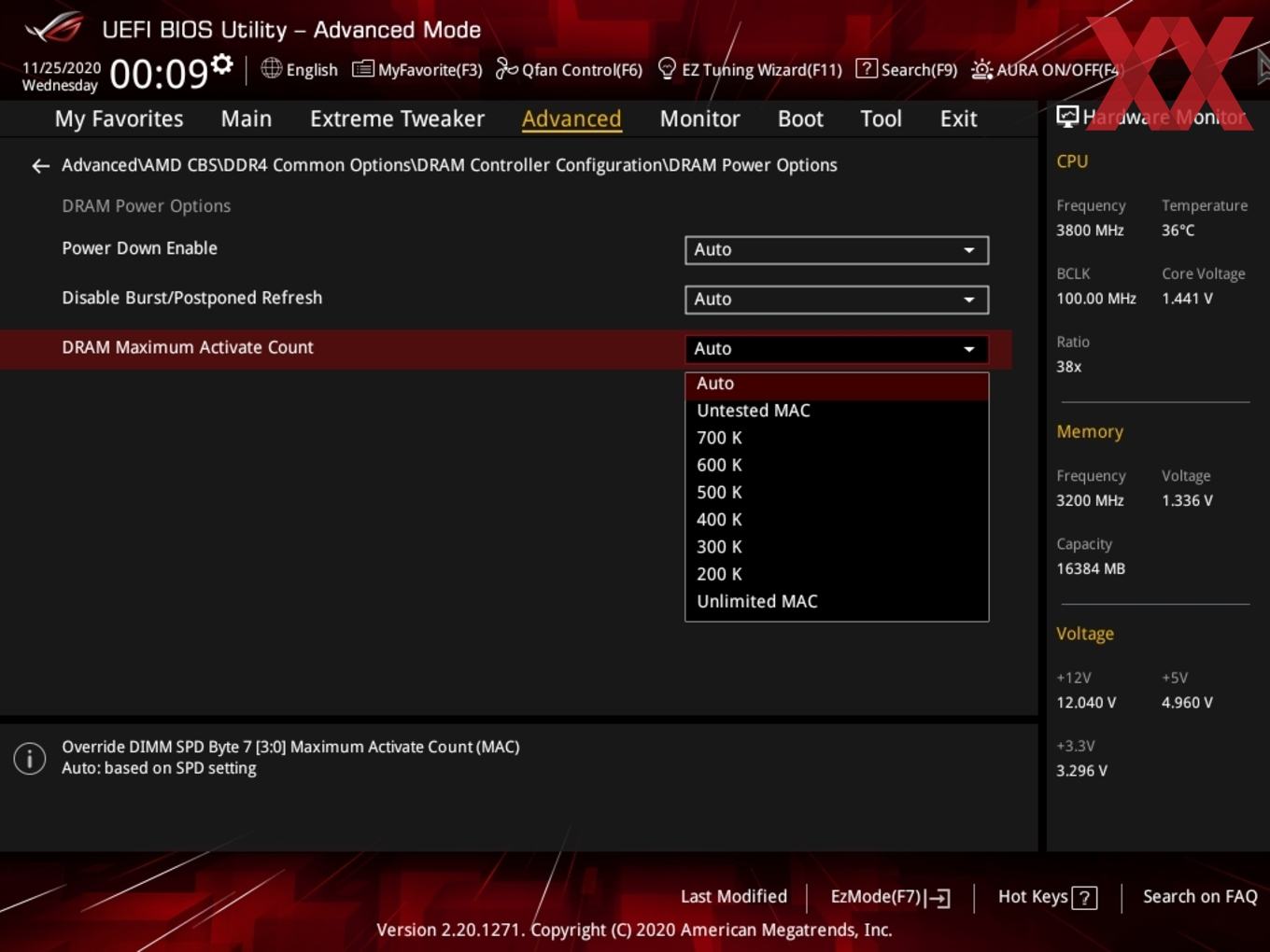Open Search on FAQ link
Viewport: 1270px width, 952px height.
pos(1200,897)
